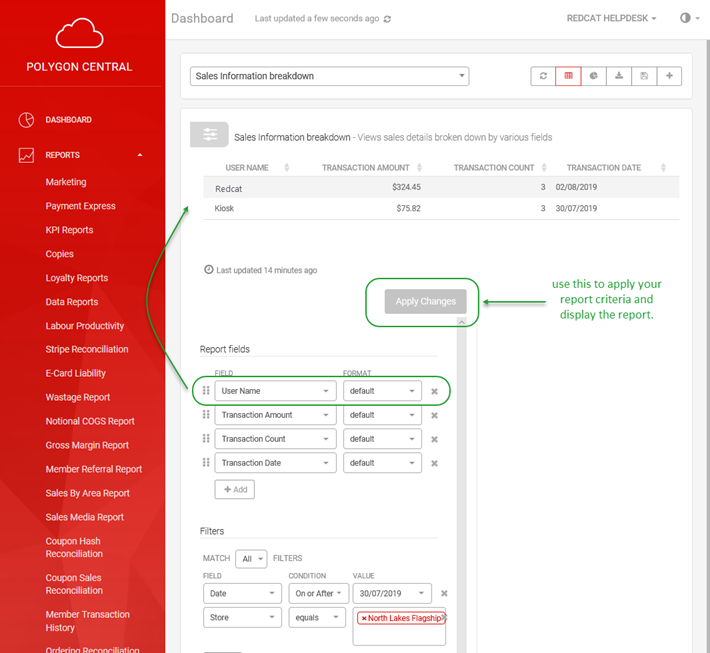Open format dropdown for Transaction Count
The image size is (710, 653).
click(382, 439)
